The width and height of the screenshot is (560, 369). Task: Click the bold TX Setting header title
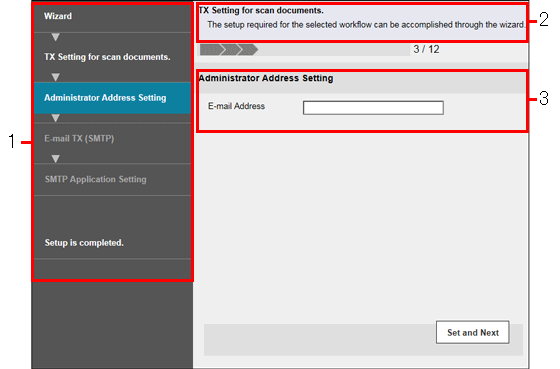(x=261, y=10)
